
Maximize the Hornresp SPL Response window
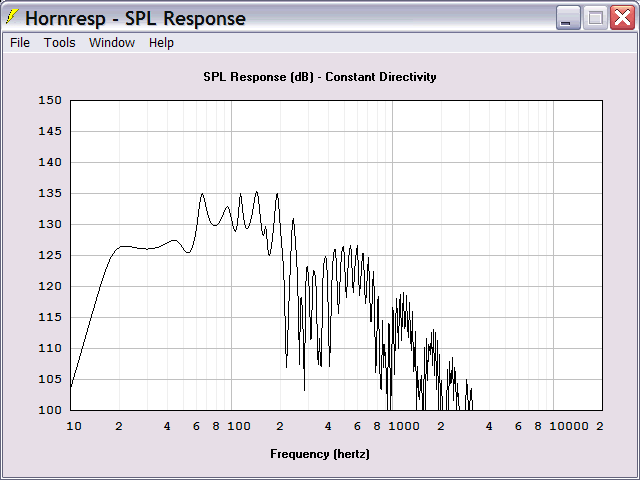595,18
